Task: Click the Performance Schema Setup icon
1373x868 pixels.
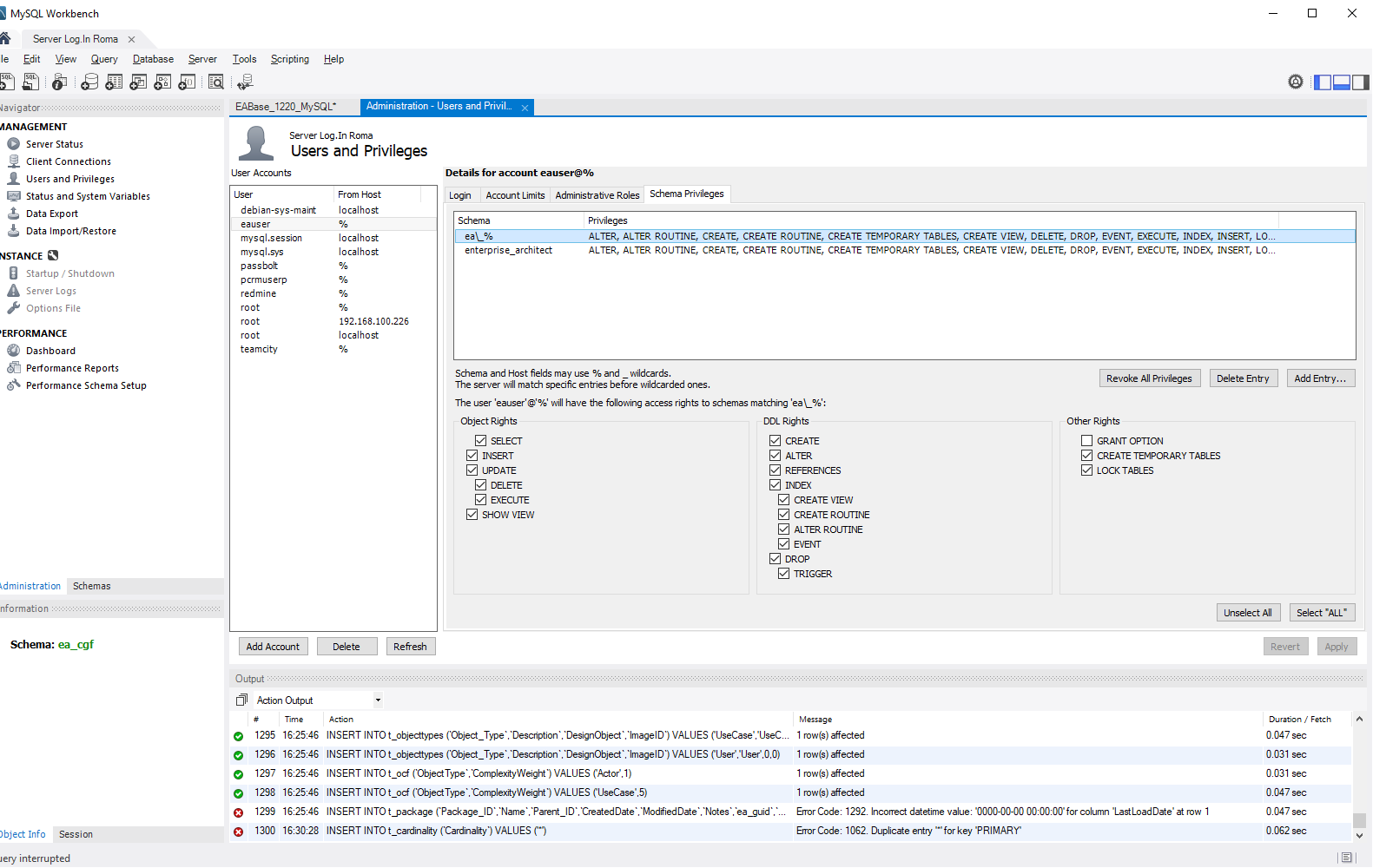Action: click(14, 385)
